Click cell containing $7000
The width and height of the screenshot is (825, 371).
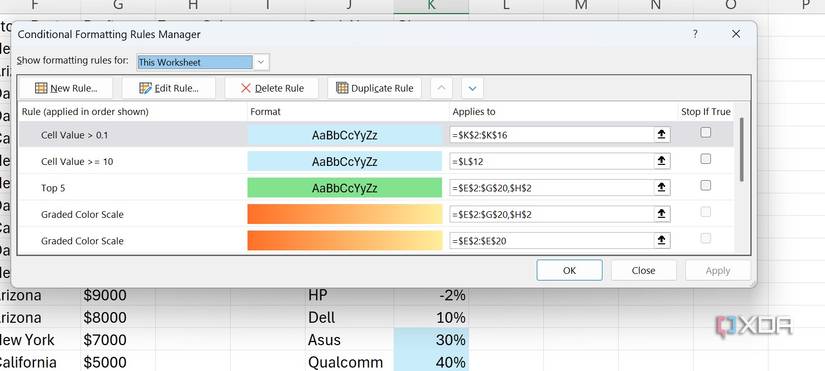[118, 339]
